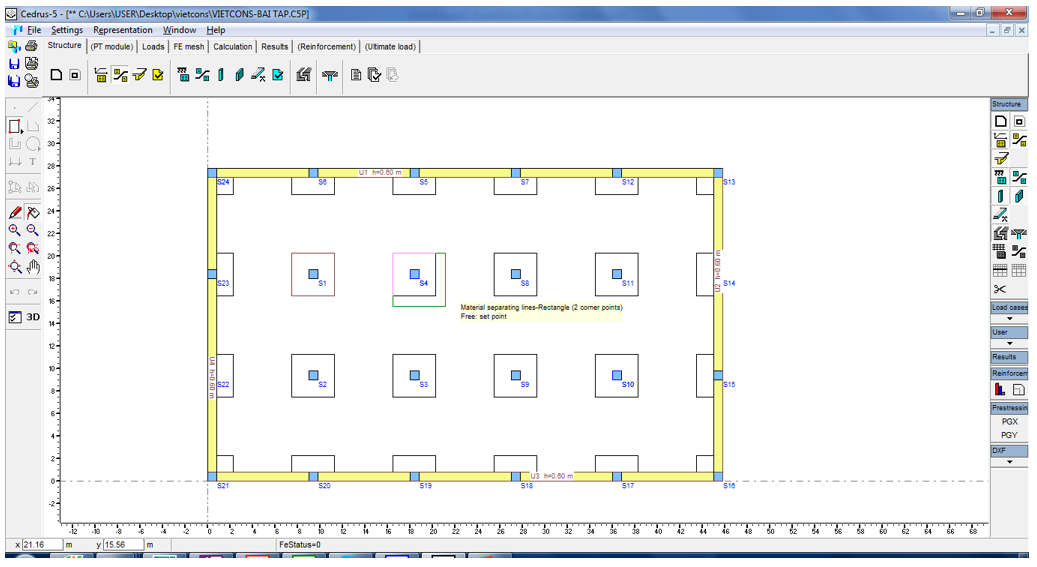The width and height of the screenshot is (1037, 567).
Task: Click the support delete tool icon
Action: coord(259,75)
